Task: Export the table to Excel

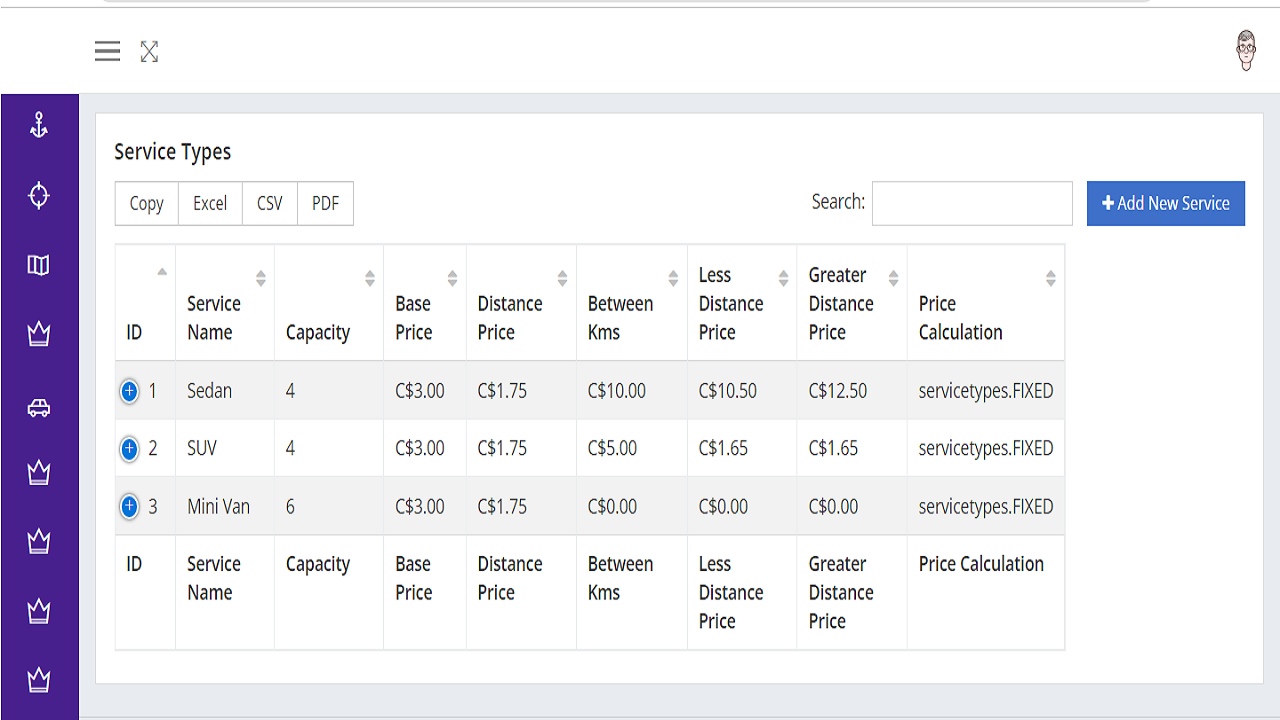Action: tap(210, 203)
